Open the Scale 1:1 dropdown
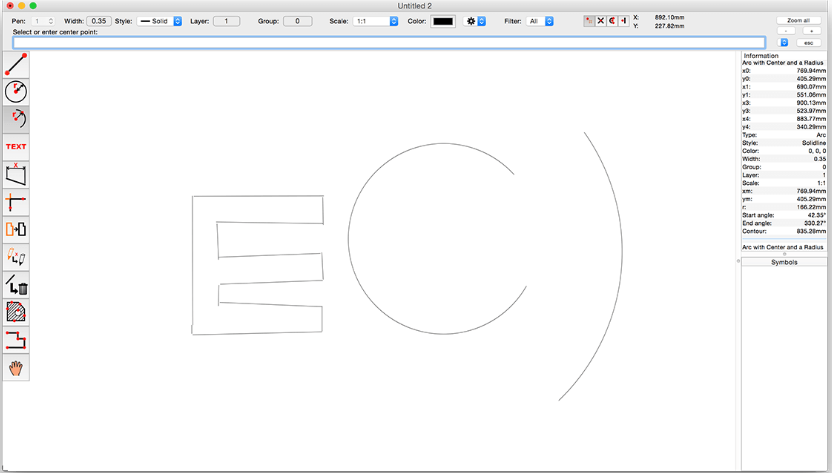 point(377,21)
